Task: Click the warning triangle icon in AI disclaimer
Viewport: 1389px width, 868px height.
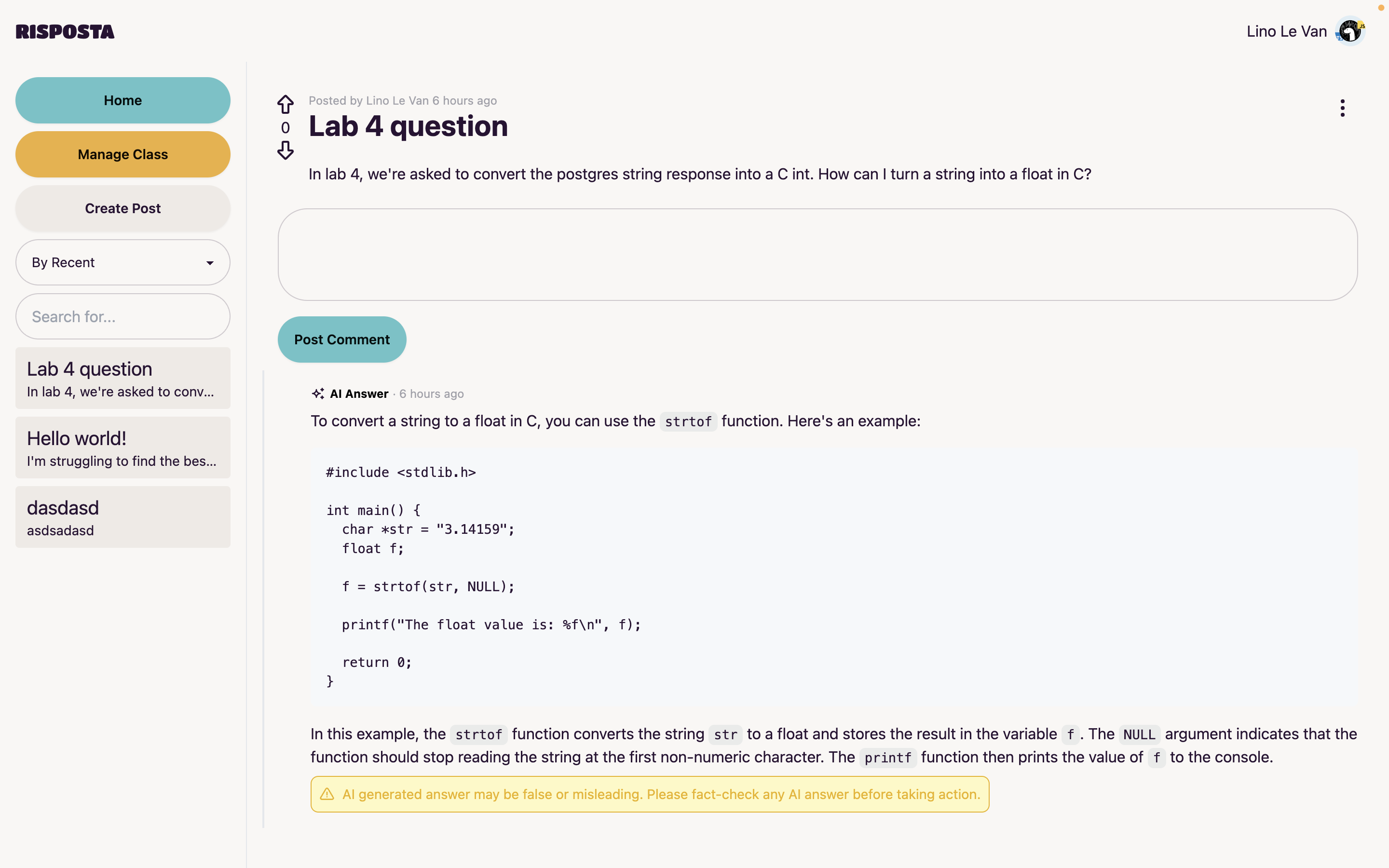Action: click(x=327, y=794)
